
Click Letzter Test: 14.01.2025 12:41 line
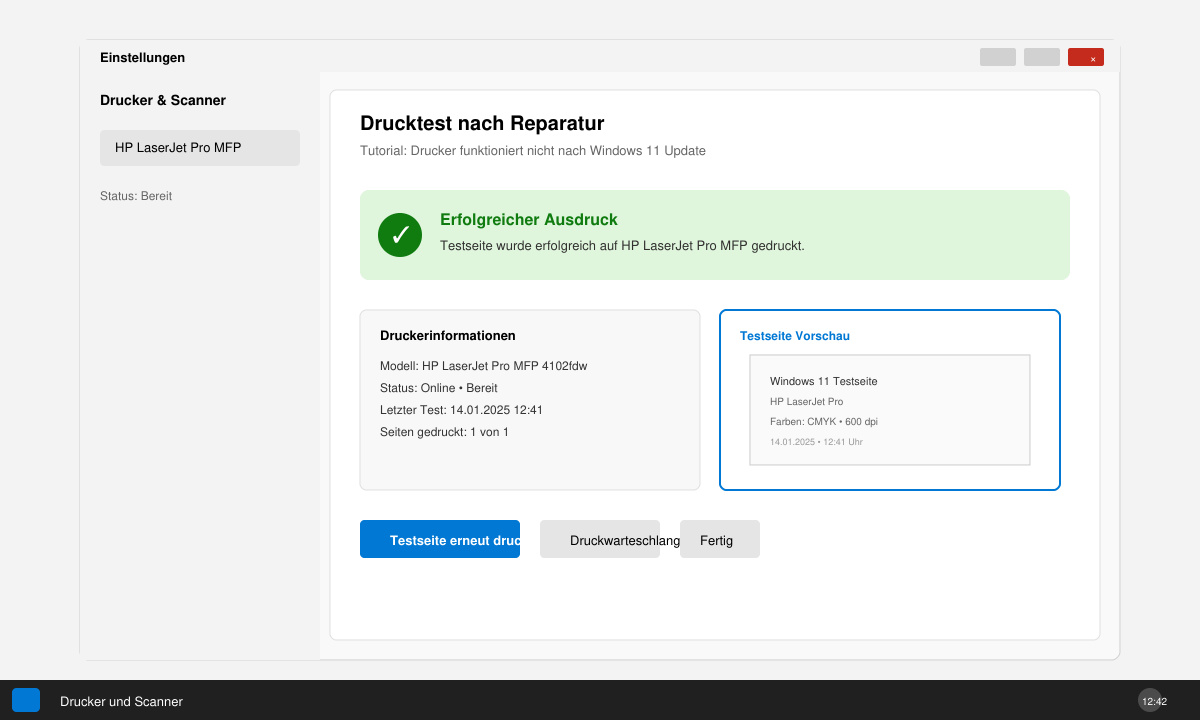click(x=461, y=410)
